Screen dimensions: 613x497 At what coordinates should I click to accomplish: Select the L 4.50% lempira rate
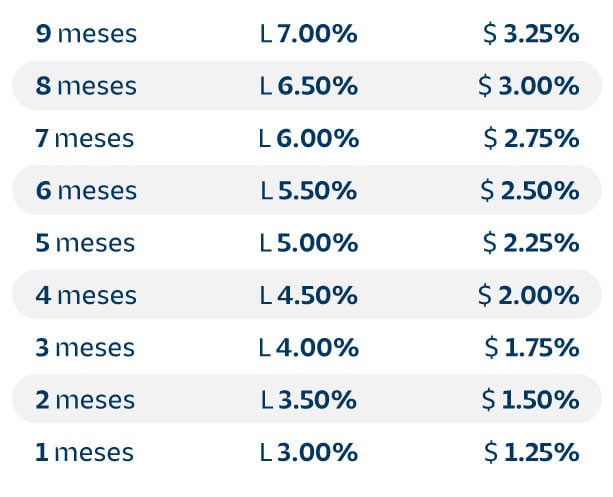pyautogui.click(x=308, y=296)
